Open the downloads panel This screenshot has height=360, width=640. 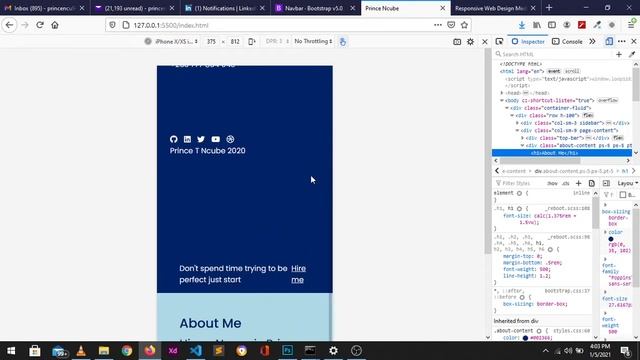[x=522, y=25]
